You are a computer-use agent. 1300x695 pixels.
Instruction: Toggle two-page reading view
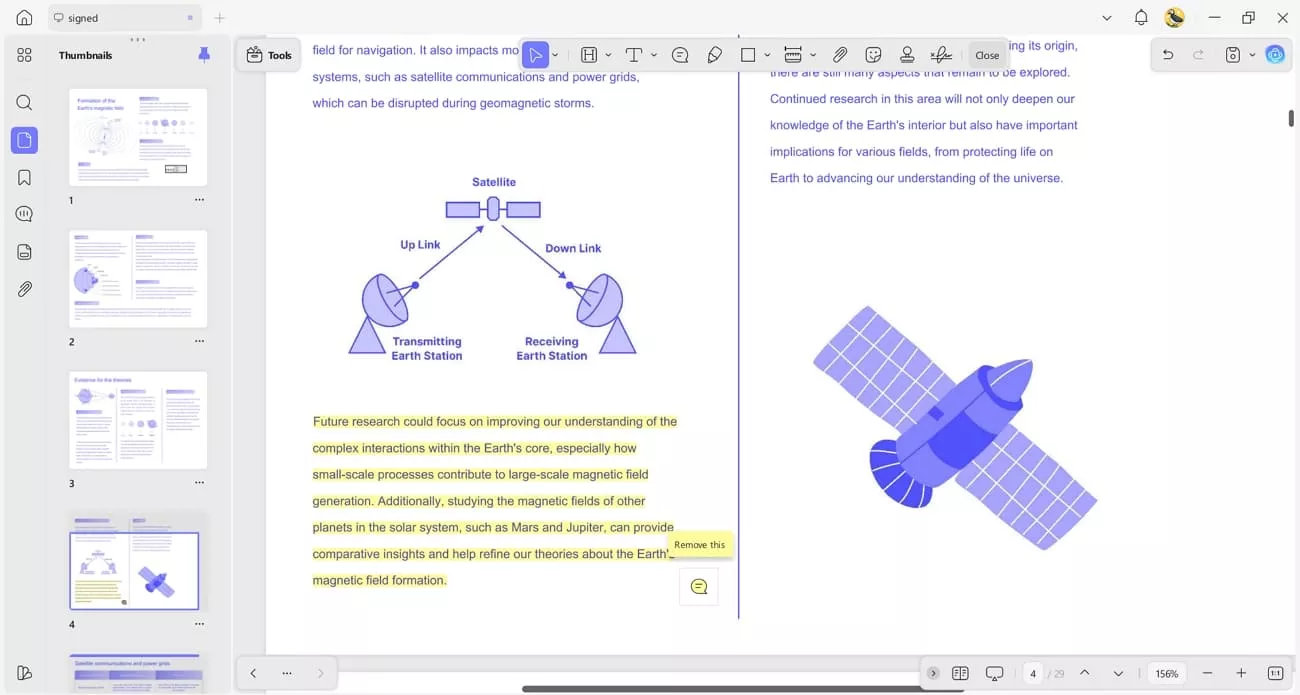point(961,673)
